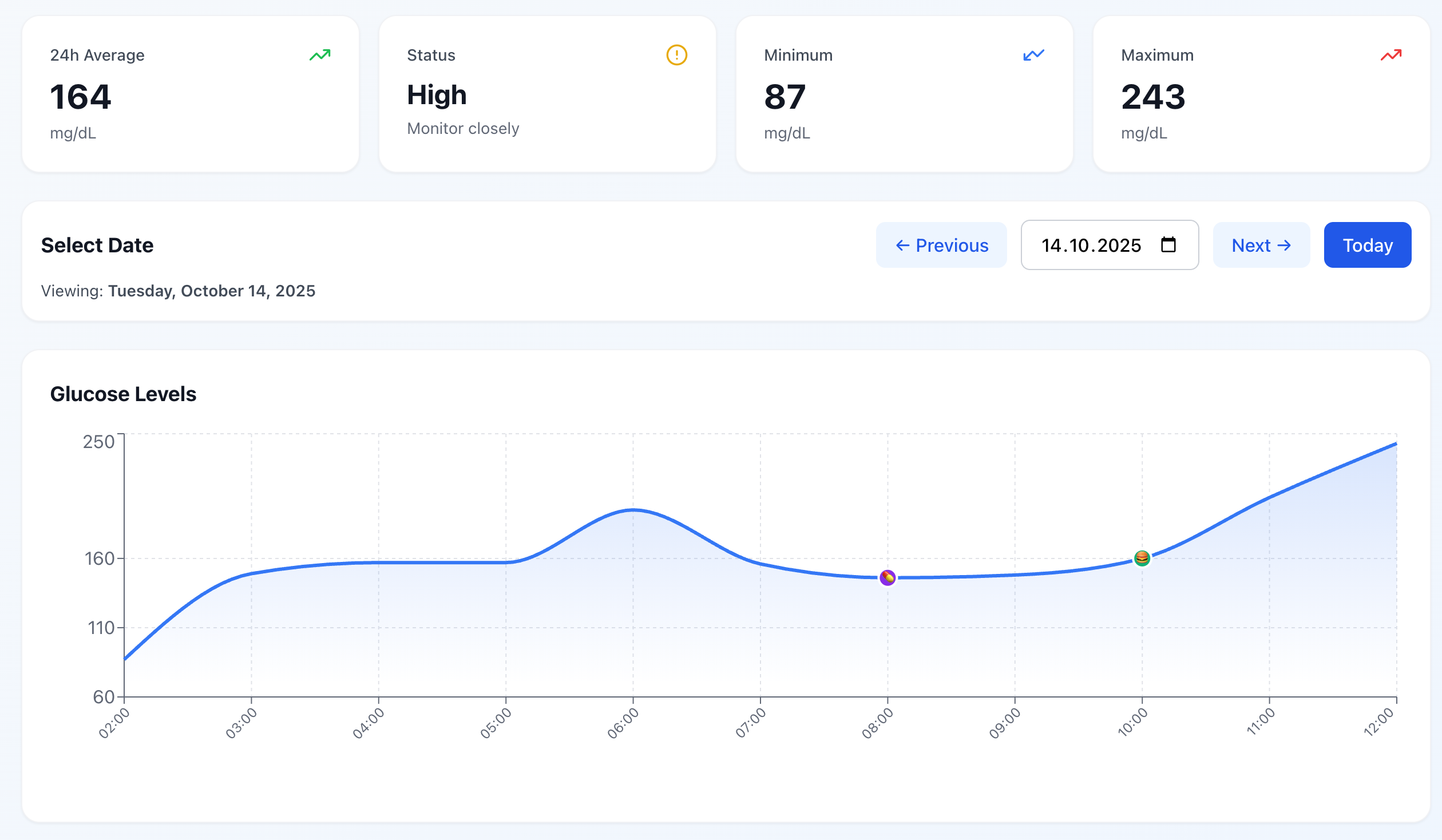The image size is (1442, 840).
Task: Click the date input showing 14.10.2025
Action: (x=1091, y=245)
